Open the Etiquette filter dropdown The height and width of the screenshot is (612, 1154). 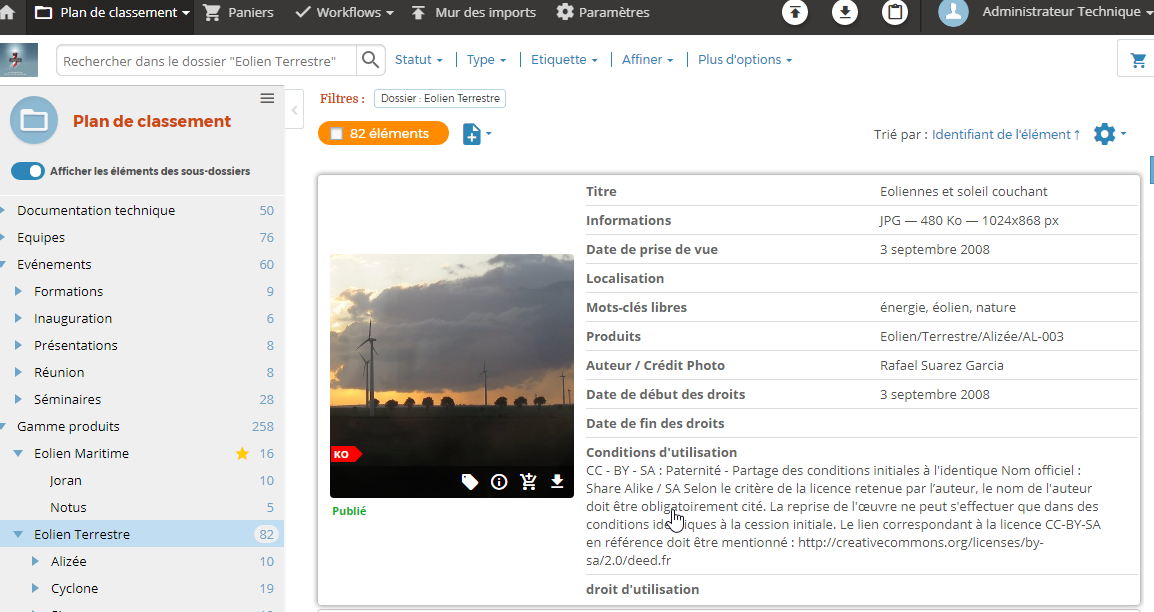click(x=564, y=60)
